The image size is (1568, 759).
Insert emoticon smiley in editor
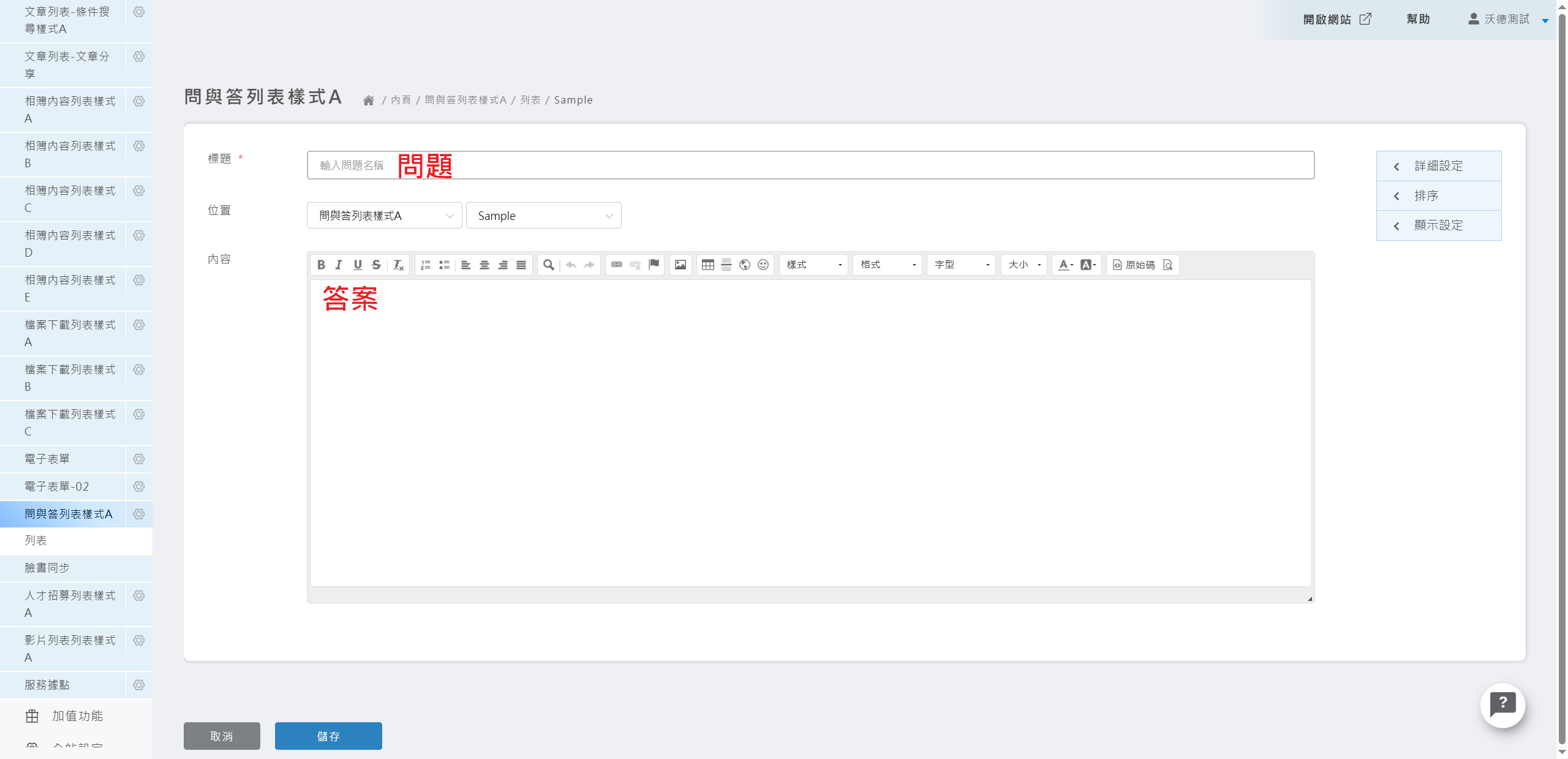[763, 265]
